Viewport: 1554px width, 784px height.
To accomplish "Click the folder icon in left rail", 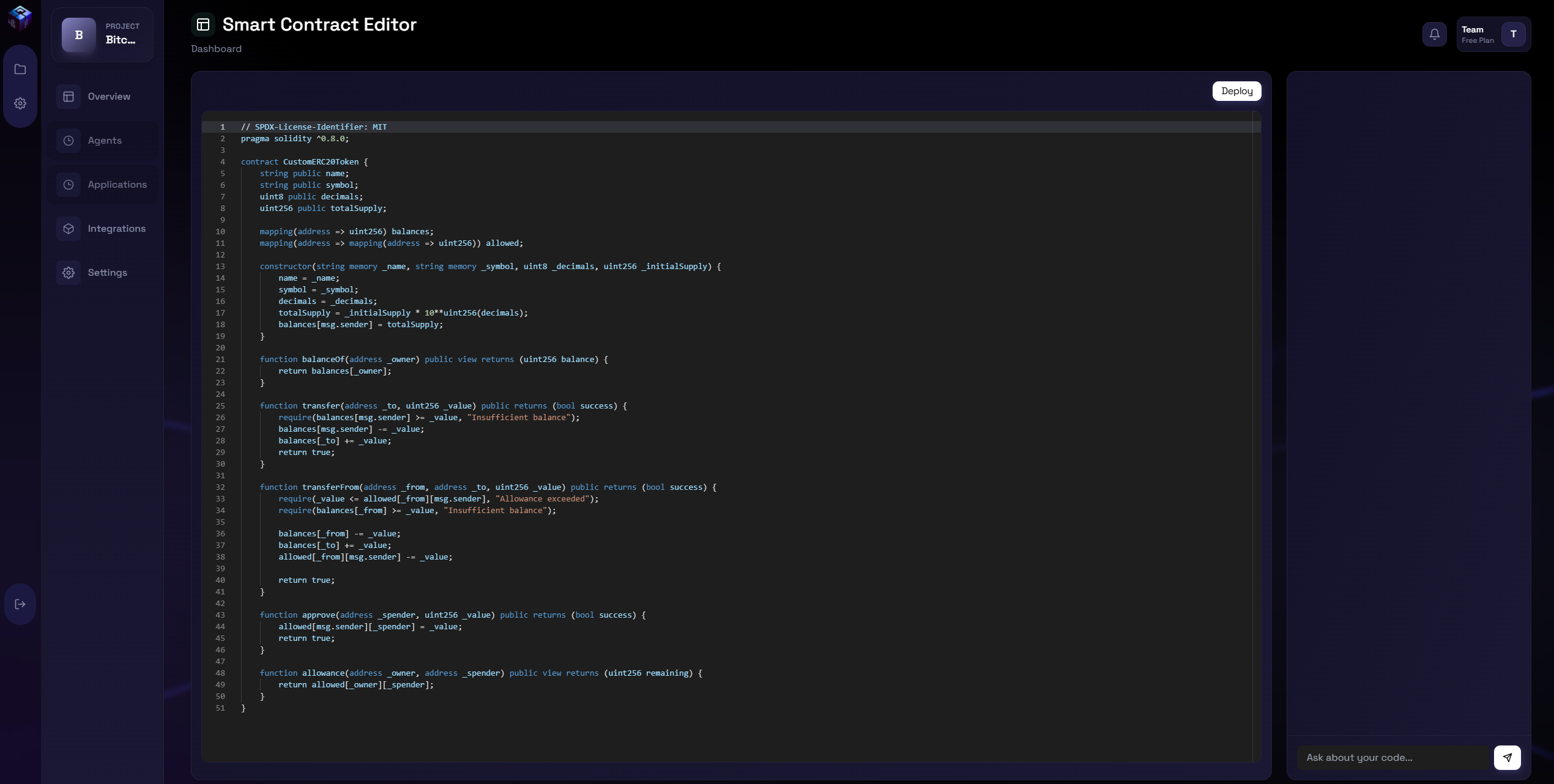I will [x=20, y=69].
